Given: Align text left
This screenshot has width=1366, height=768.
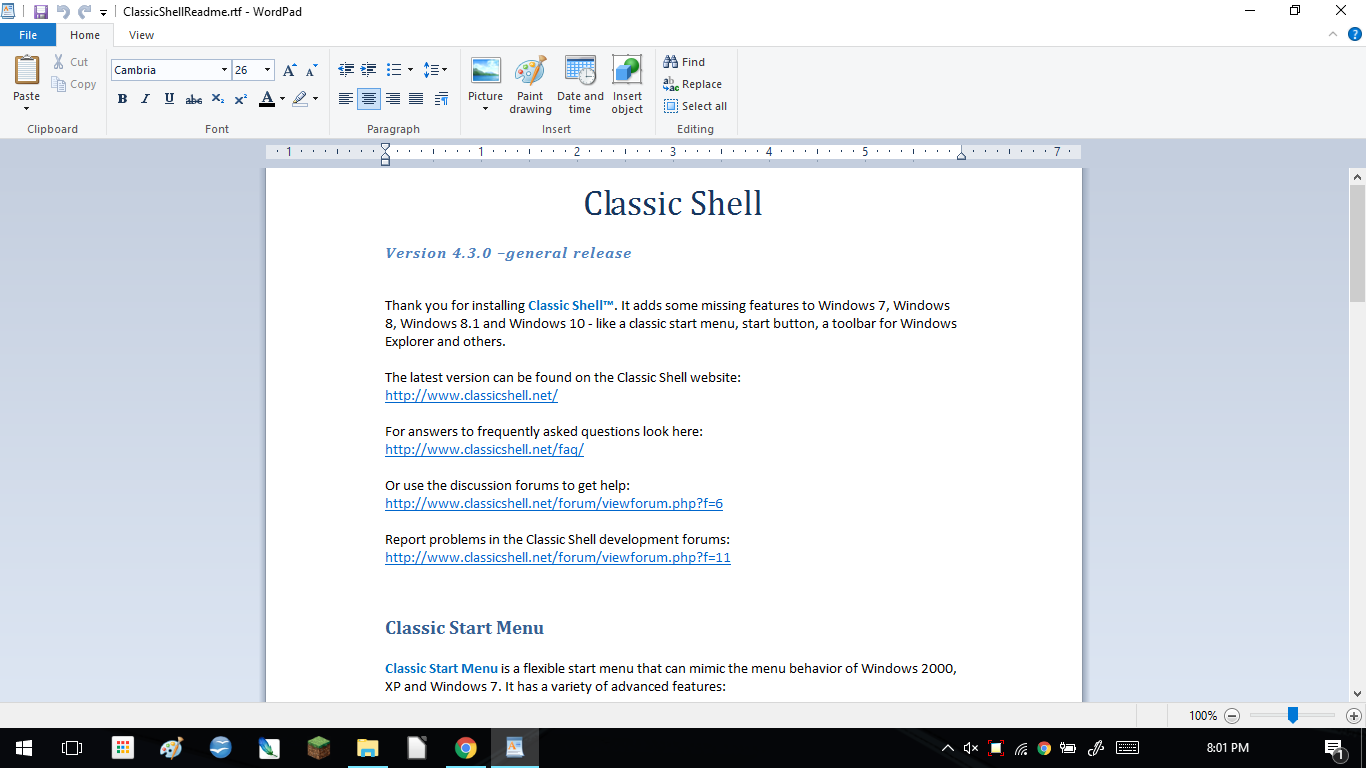Looking at the screenshot, I should coord(346,99).
